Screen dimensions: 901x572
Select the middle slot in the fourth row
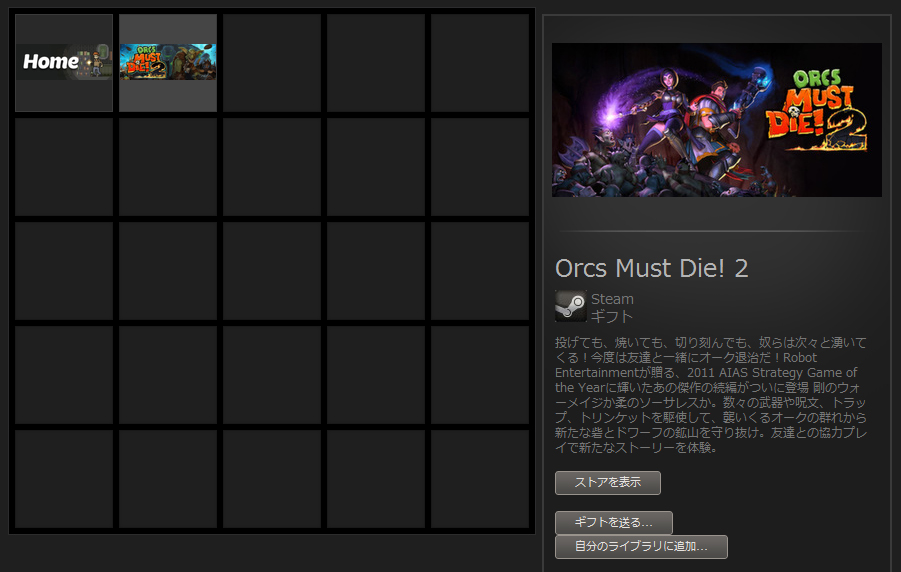(272, 375)
